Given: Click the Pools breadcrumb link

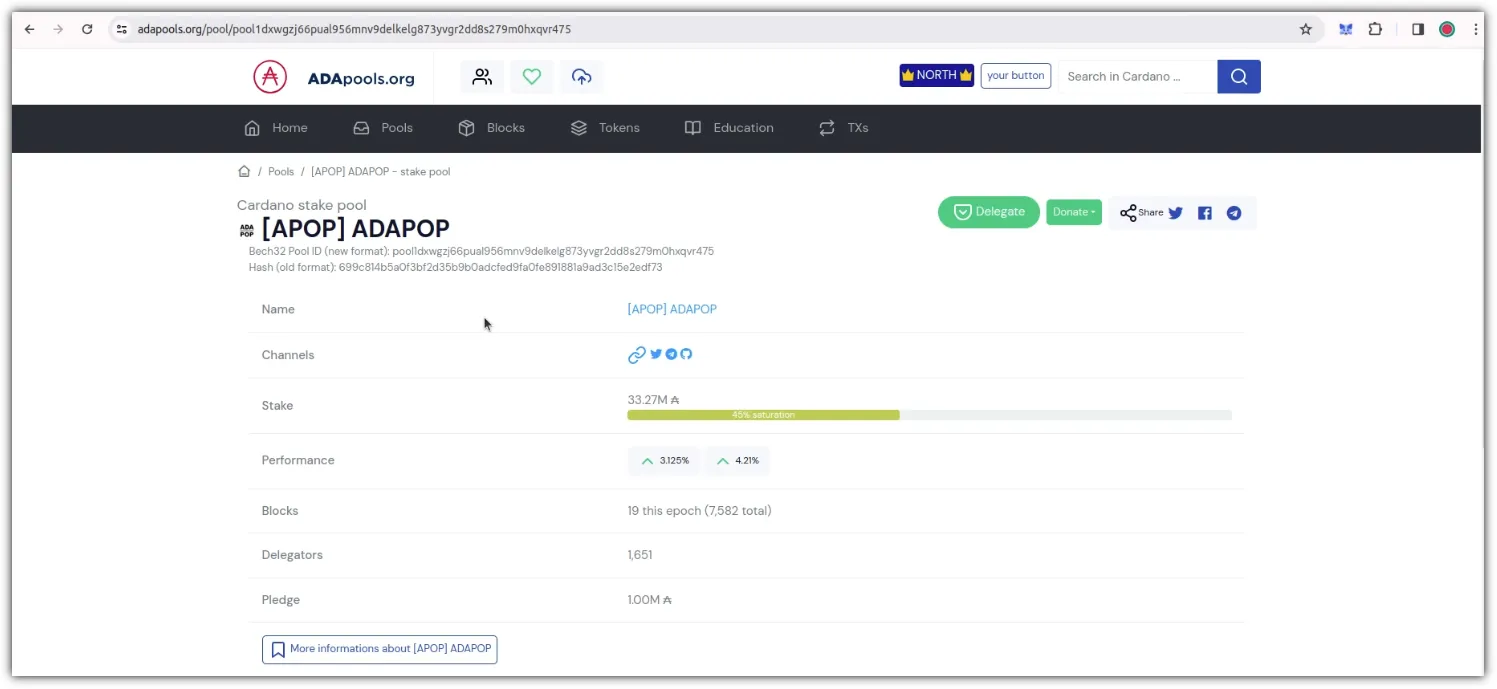Looking at the screenshot, I should (281, 172).
